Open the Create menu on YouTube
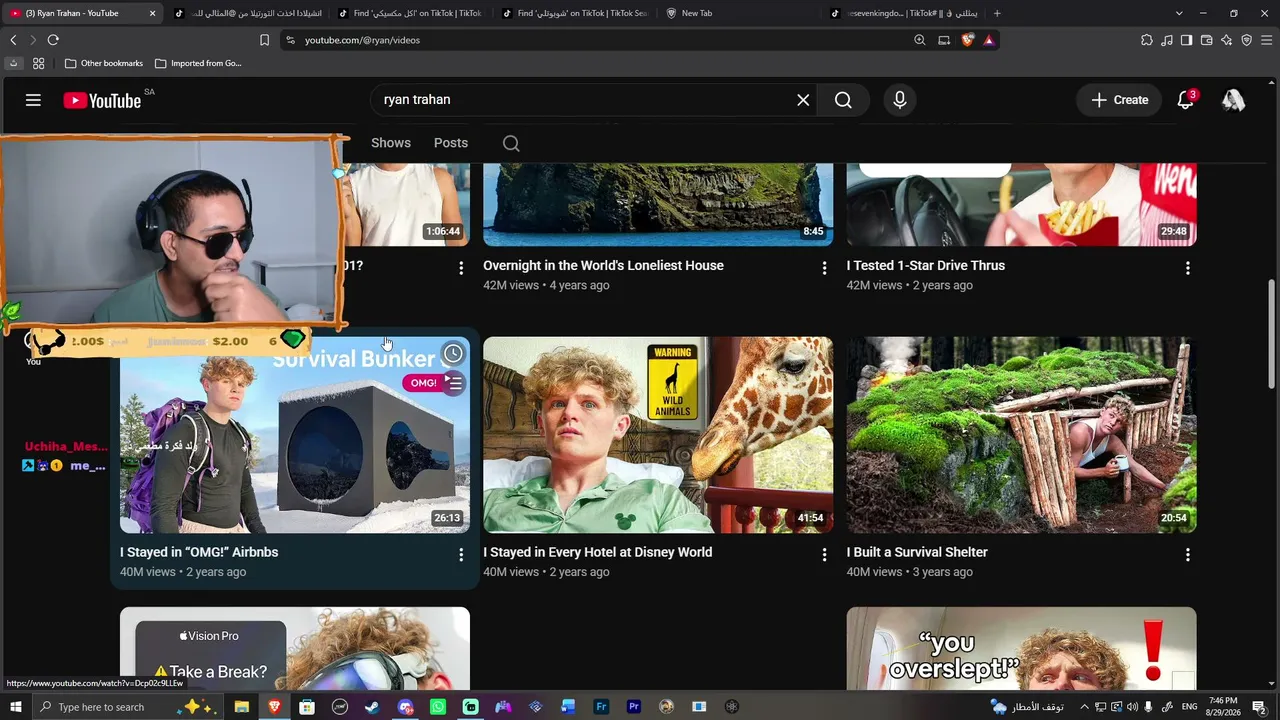 tap(1119, 100)
